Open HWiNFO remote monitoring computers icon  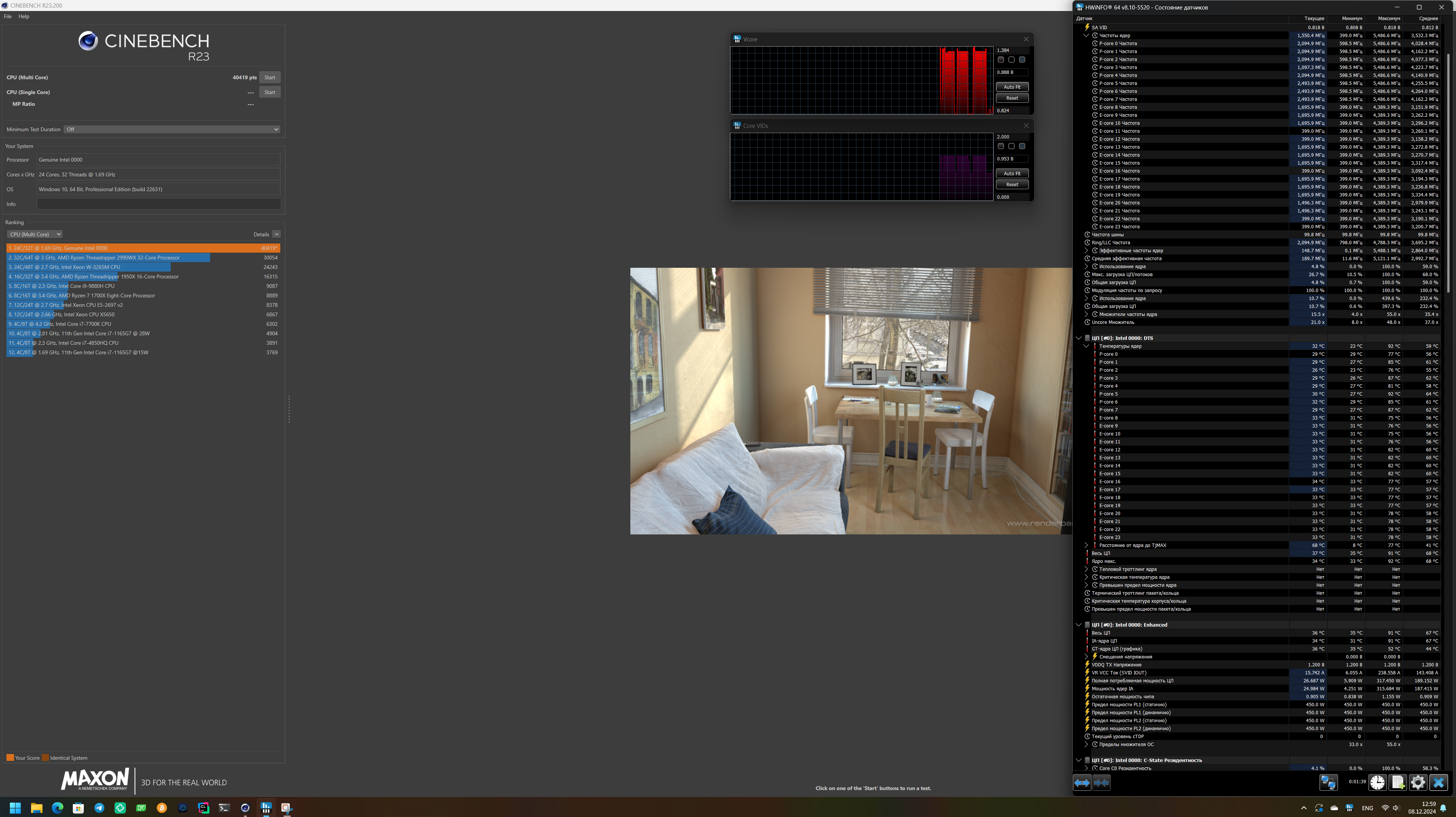[1328, 782]
